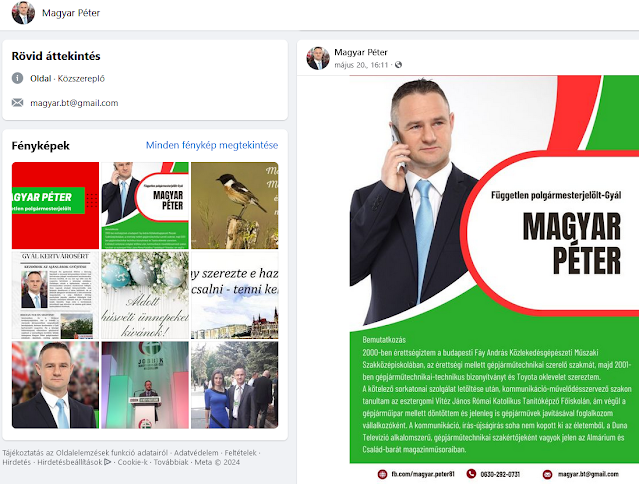The image size is (639, 484).
Task: Open the post author's profile avatar
Action: [x=318, y=58]
